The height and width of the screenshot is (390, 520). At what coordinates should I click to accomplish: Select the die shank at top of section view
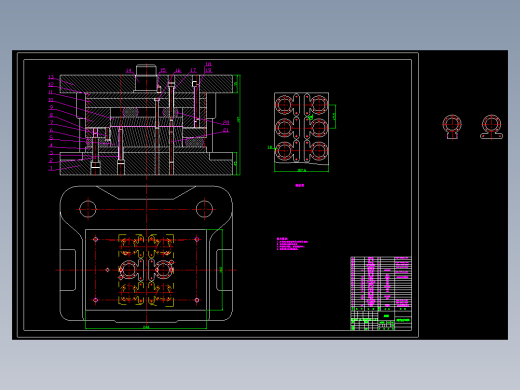[146, 78]
